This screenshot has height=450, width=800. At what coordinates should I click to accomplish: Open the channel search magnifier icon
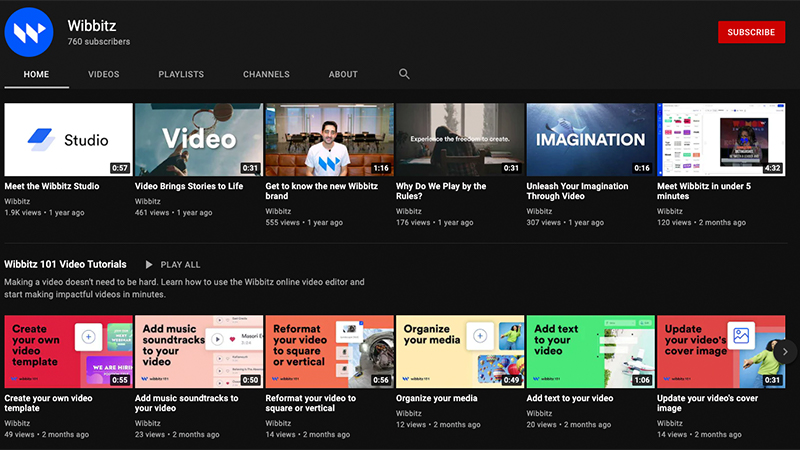coord(404,74)
